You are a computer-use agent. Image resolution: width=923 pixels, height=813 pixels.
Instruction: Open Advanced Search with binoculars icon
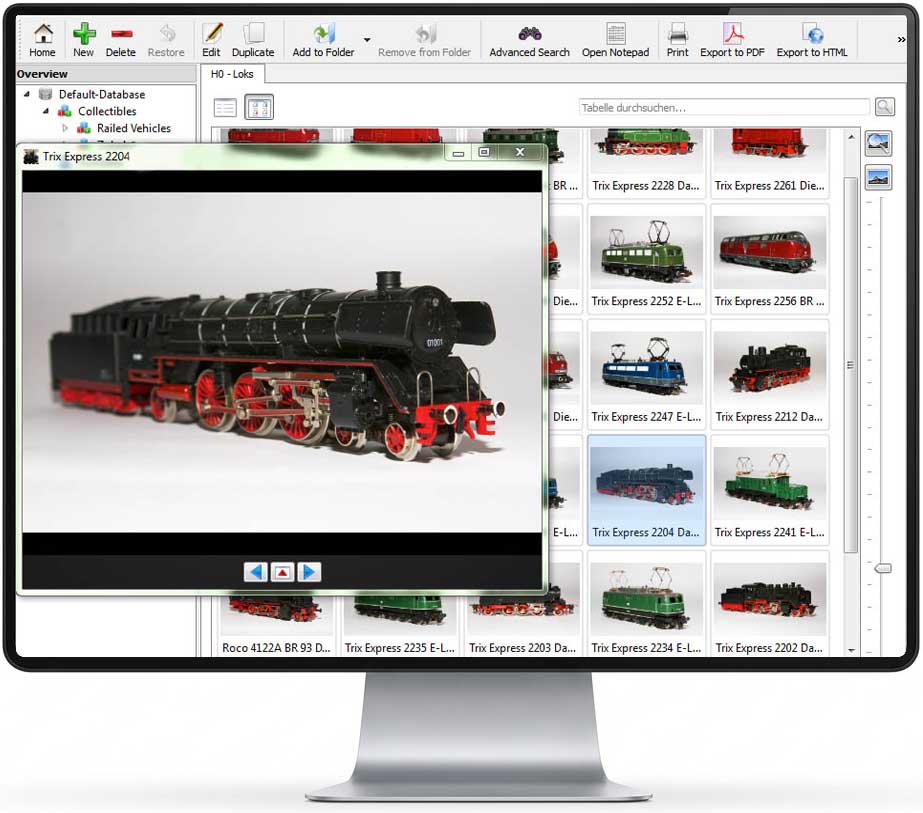[529, 40]
